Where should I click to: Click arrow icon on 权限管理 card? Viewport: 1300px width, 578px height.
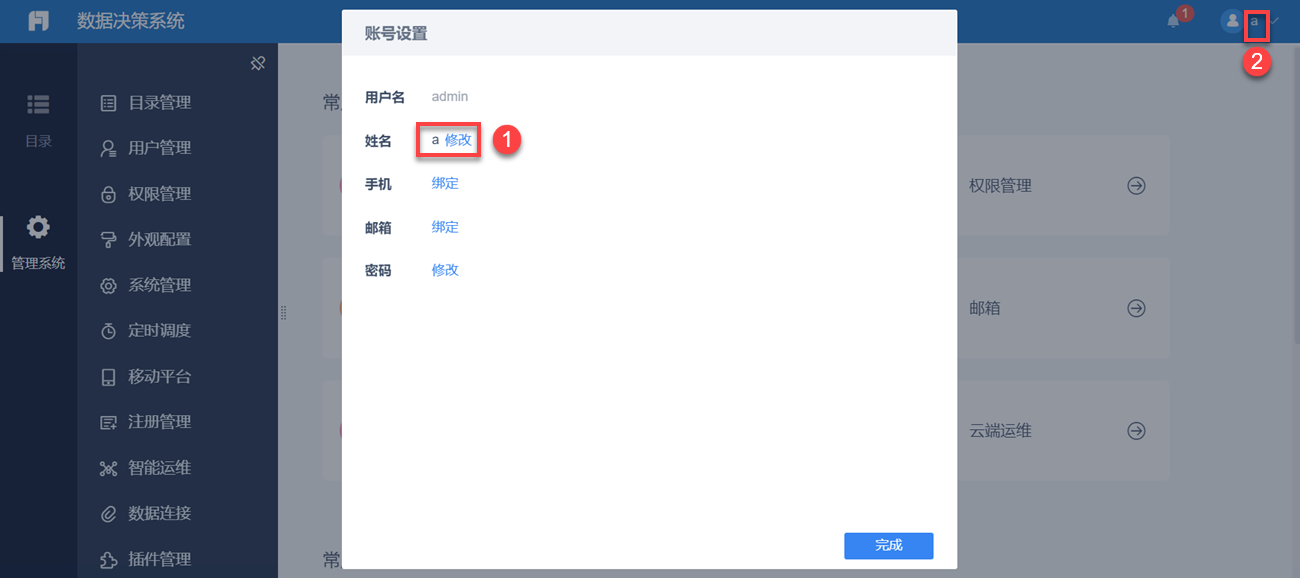pos(1136,186)
